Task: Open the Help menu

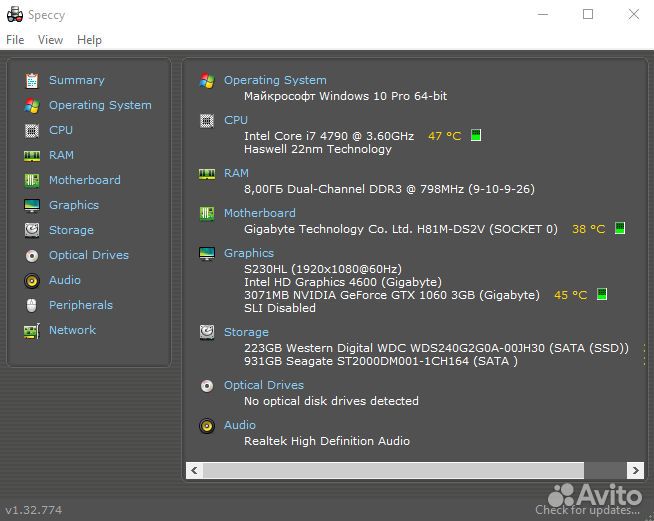Action: [89, 40]
